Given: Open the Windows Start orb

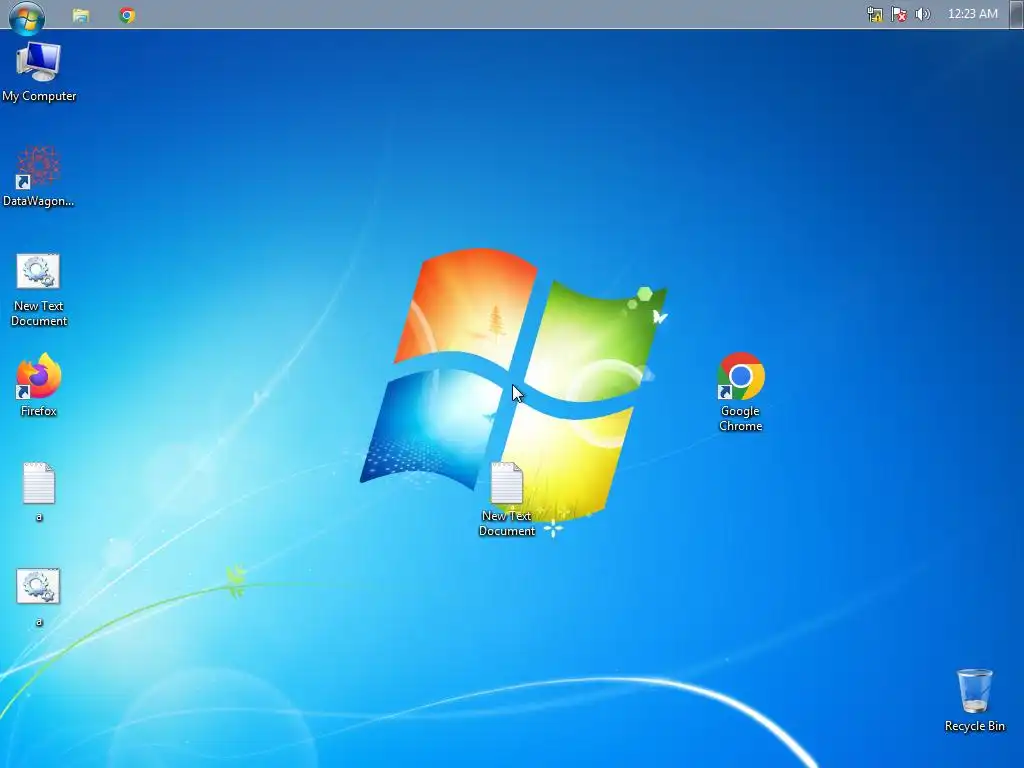Looking at the screenshot, I should tap(27, 16).
